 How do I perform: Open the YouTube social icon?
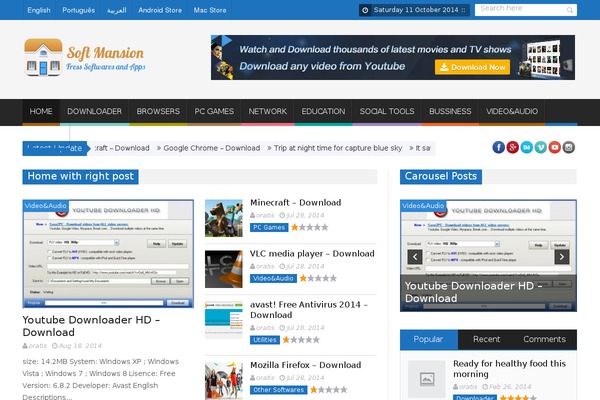[x=554, y=147]
